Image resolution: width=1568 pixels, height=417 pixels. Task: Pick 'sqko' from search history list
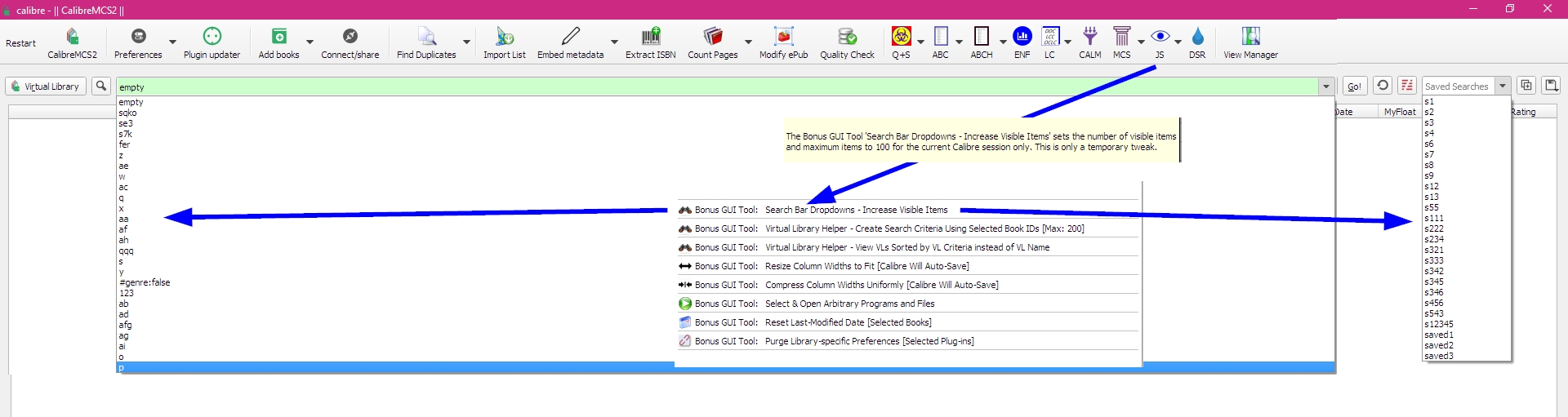click(725, 113)
